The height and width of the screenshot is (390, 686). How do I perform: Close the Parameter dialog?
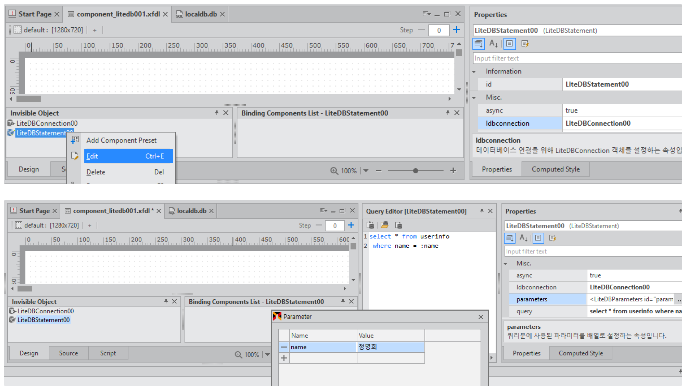tap(481, 316)
